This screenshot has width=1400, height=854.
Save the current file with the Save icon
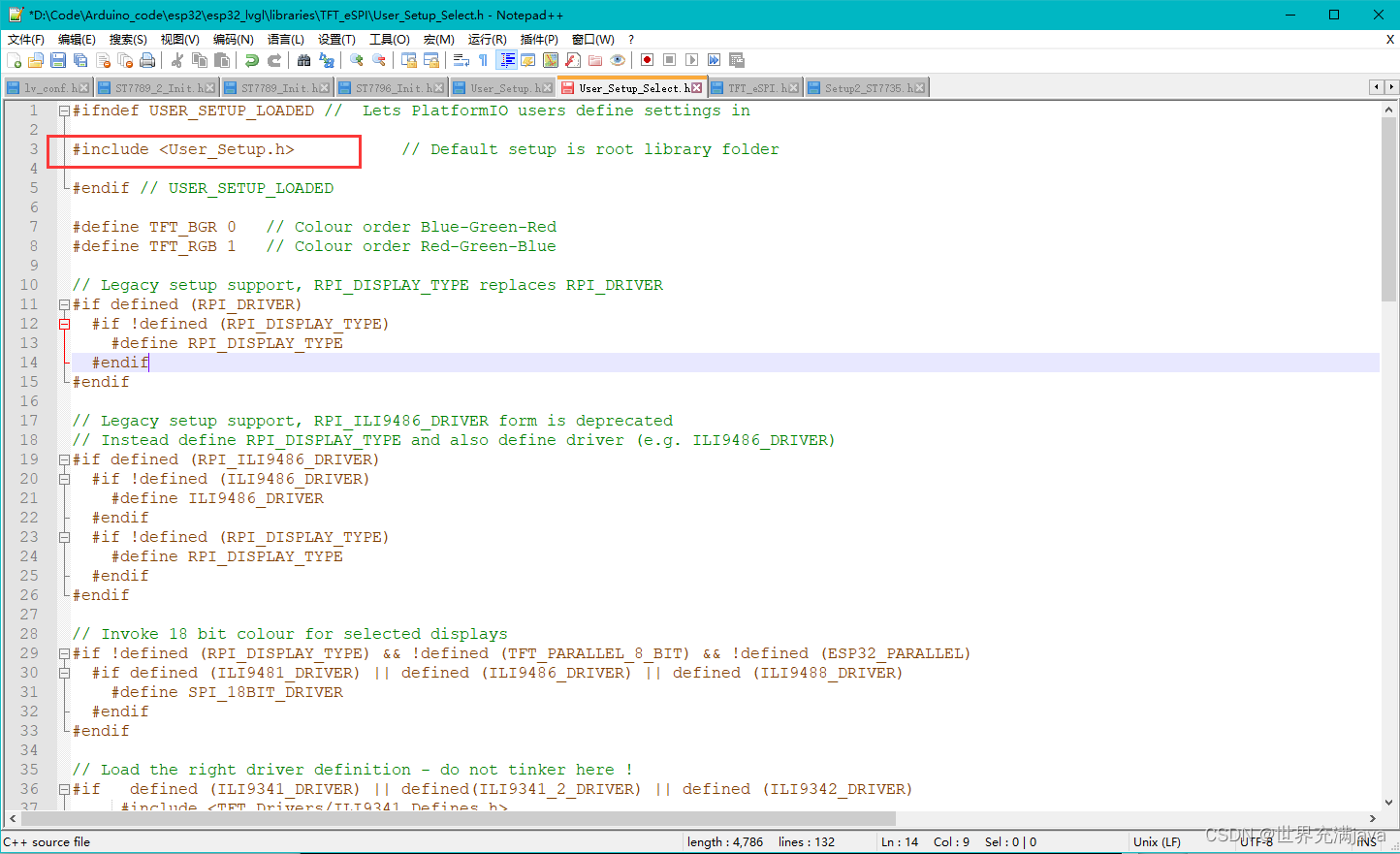(58, 60)
